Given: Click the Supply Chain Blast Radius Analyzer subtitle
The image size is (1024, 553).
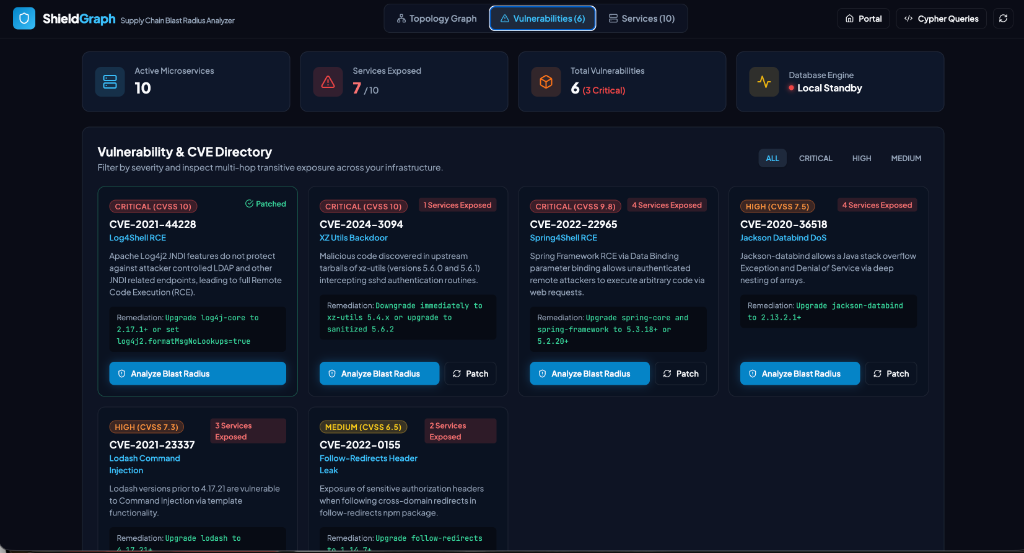Looking at the screenshot, I should coord(177,20).
